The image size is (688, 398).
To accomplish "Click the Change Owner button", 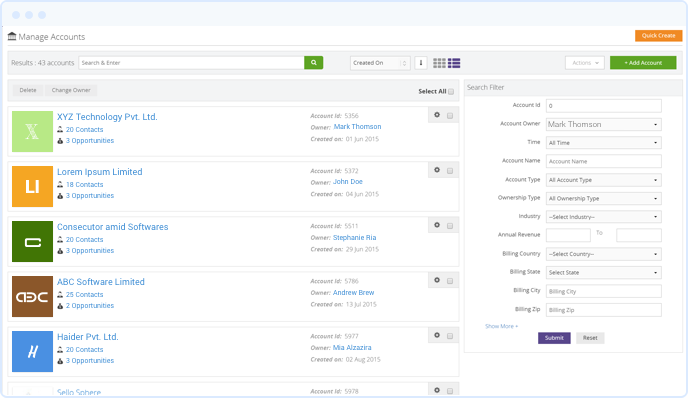I will pos(71,90).
